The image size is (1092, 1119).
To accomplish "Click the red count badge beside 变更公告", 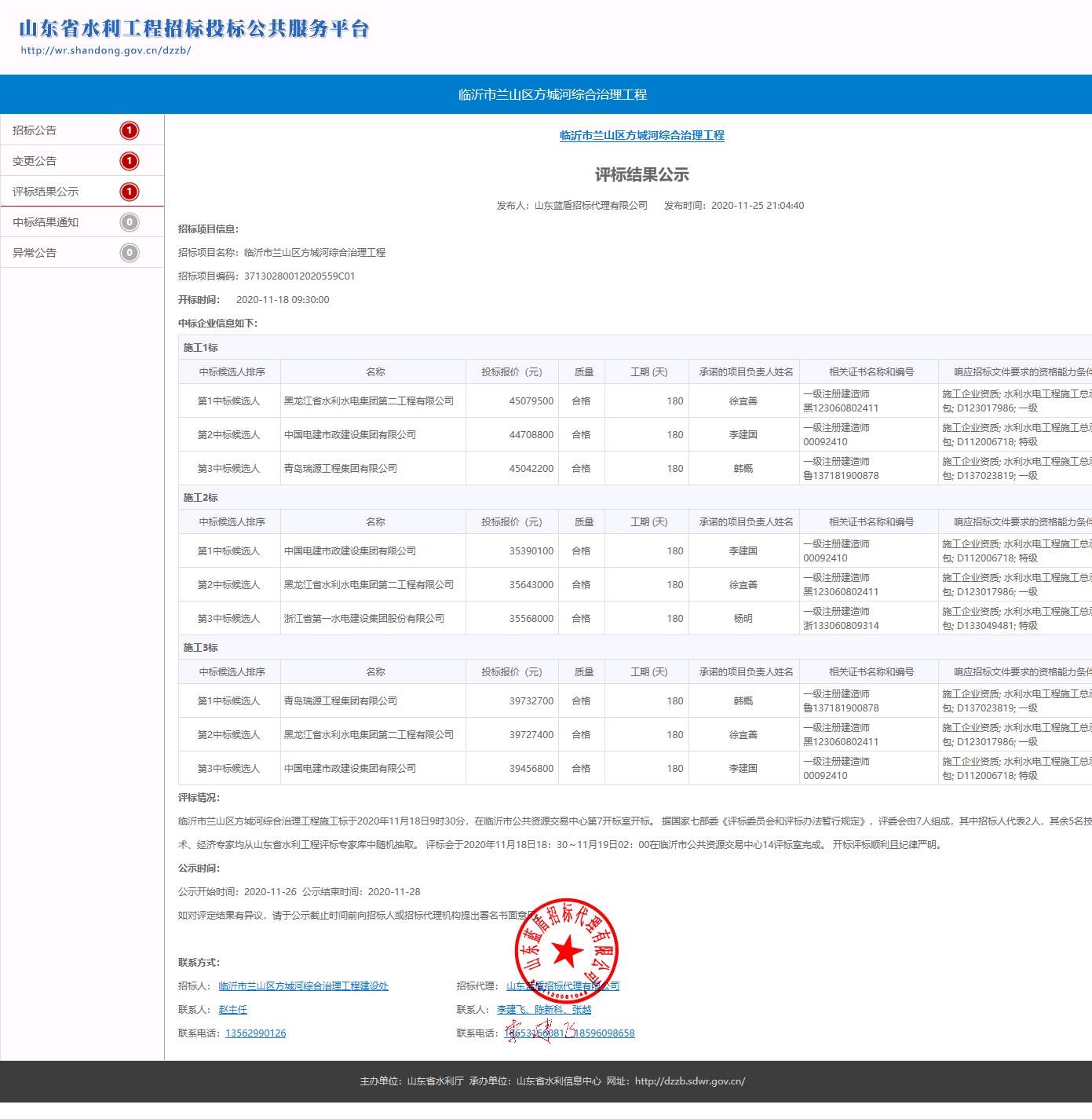I will tap(129, 161).
